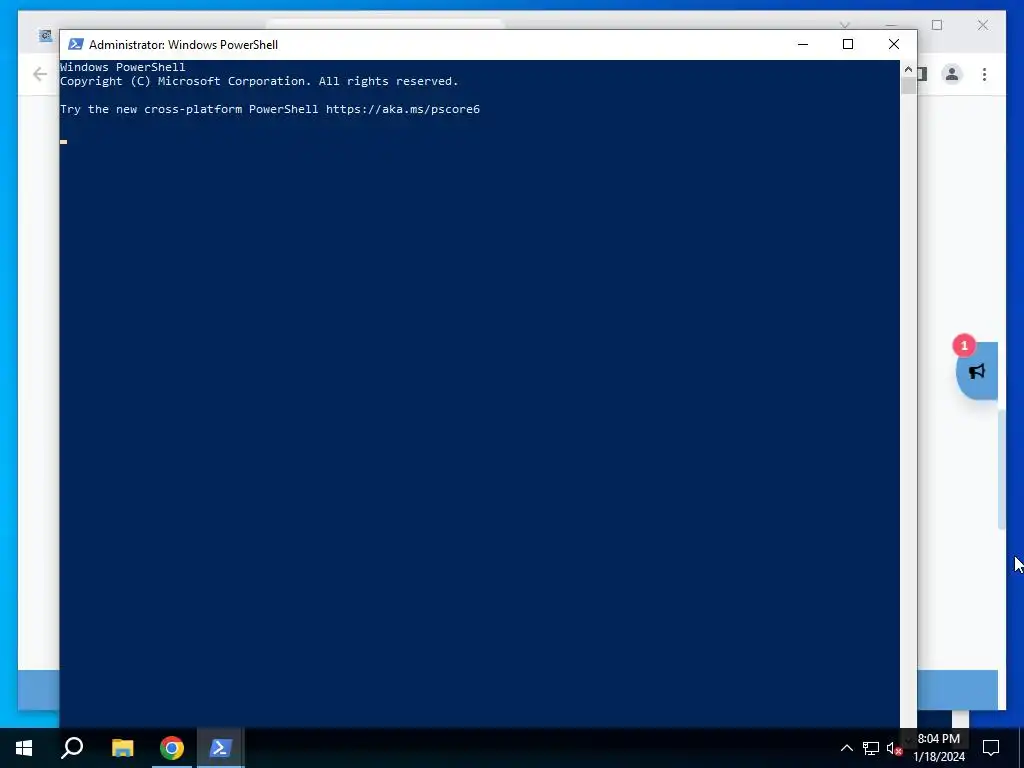Click the Chrome window maximize button
Image resolution: width=1024 pixels, height=768 pixels.
(937, 25)
